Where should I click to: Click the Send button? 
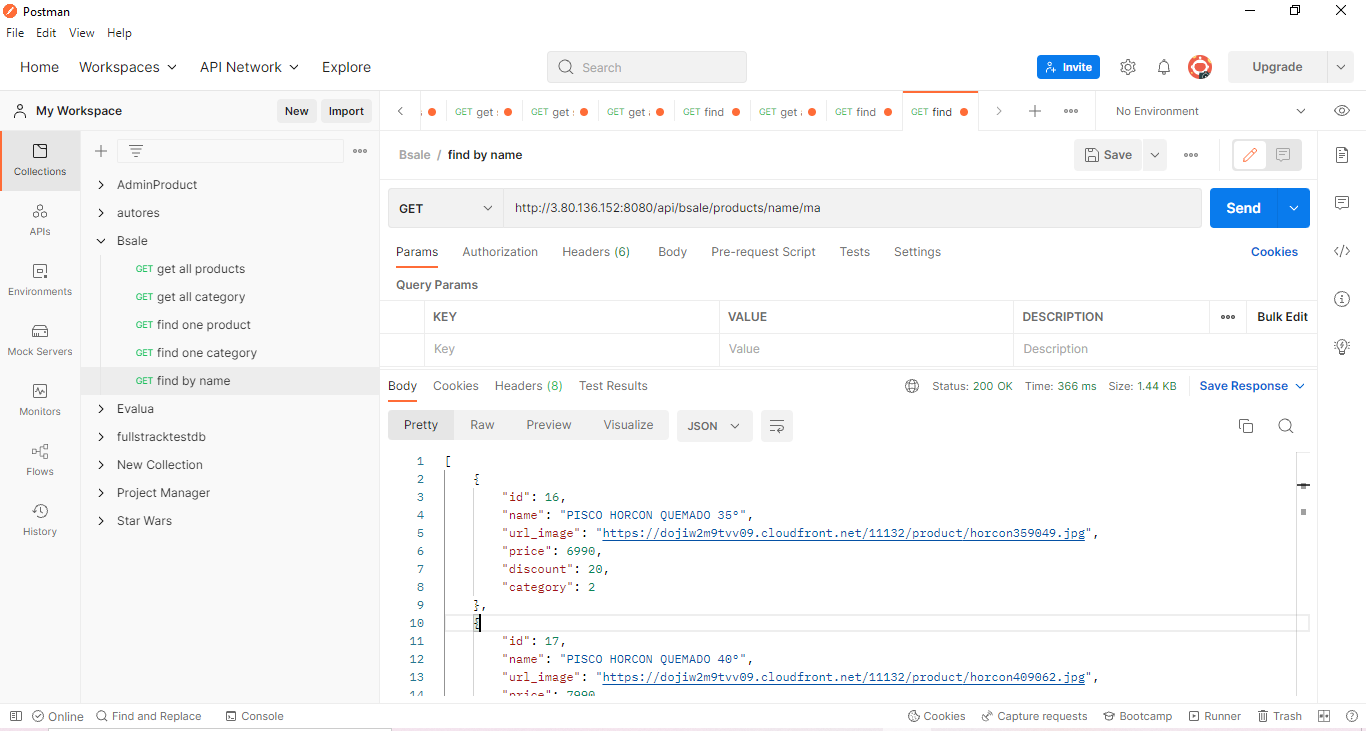click(1243, 208)
